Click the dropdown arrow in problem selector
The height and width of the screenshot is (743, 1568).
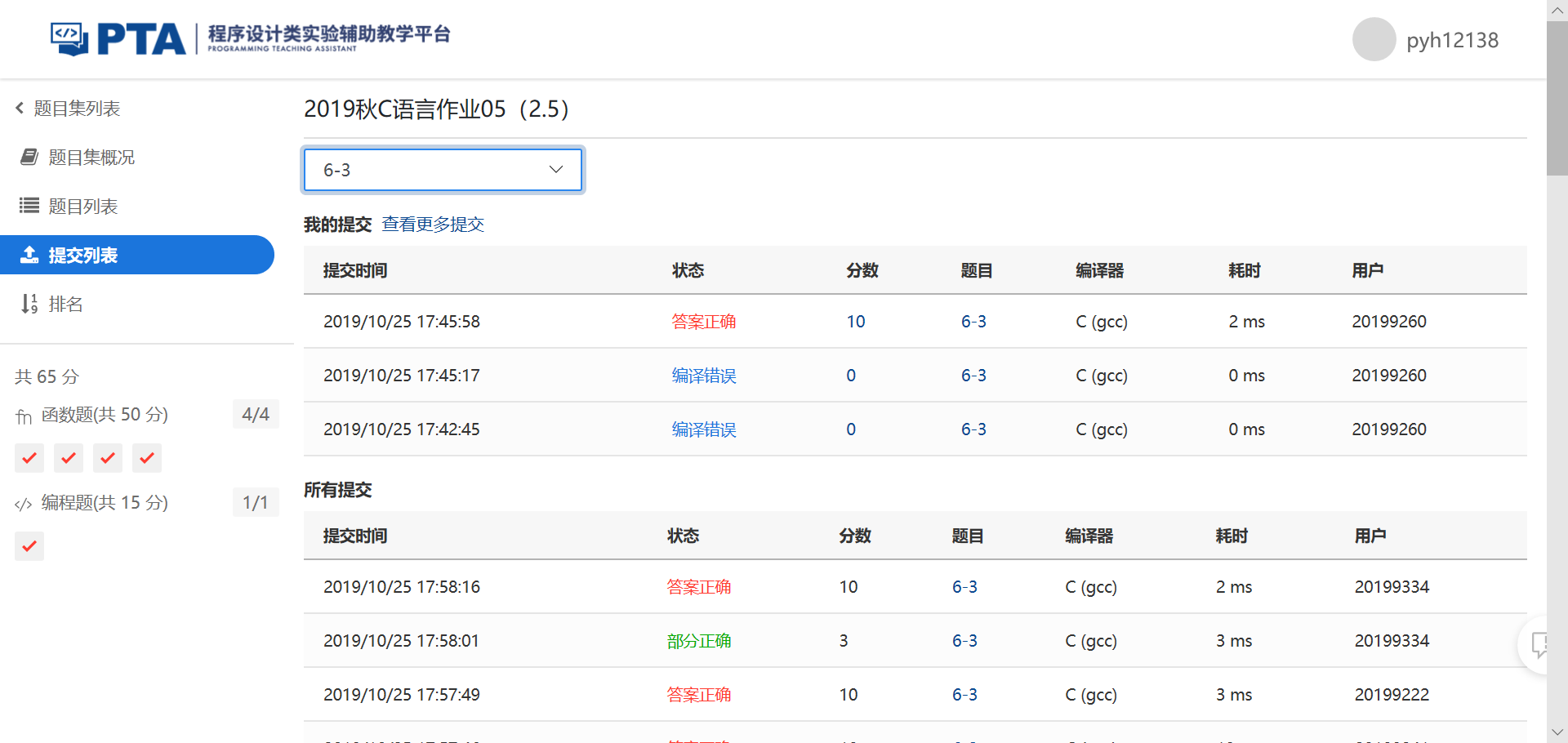tap(556, 170)
